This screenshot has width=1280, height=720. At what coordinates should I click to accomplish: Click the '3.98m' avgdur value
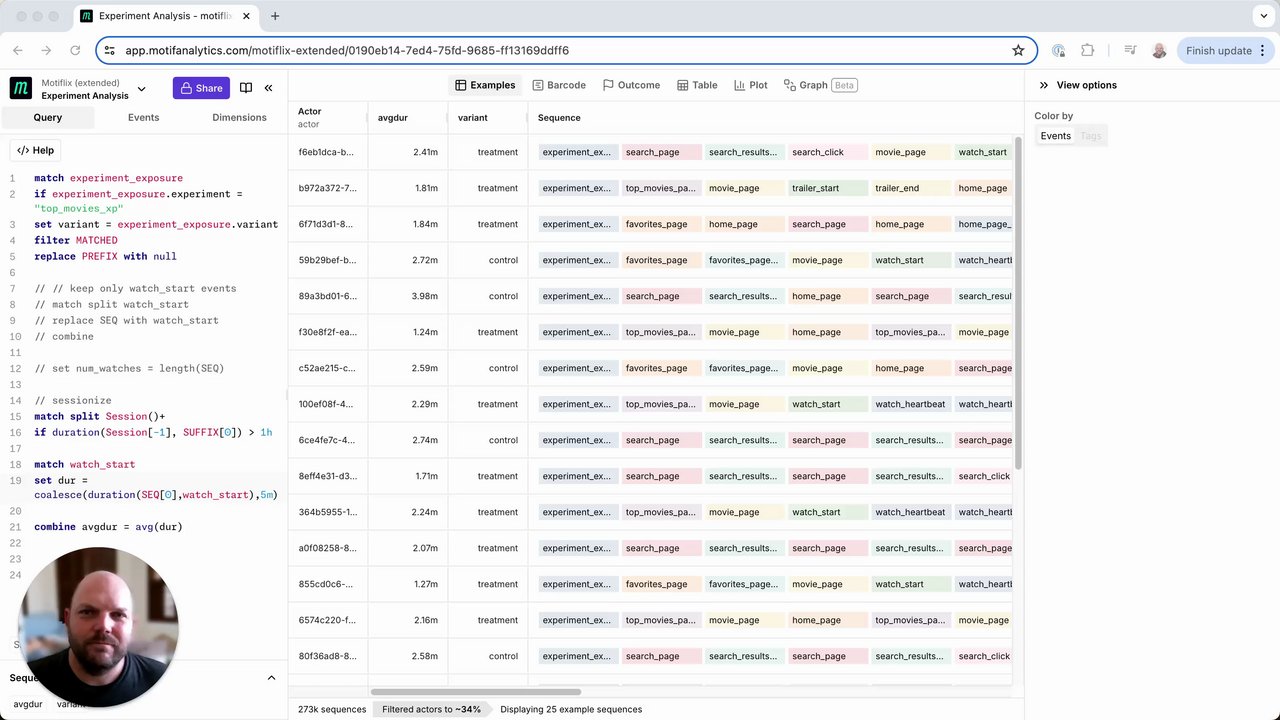[x=425, y=296]
